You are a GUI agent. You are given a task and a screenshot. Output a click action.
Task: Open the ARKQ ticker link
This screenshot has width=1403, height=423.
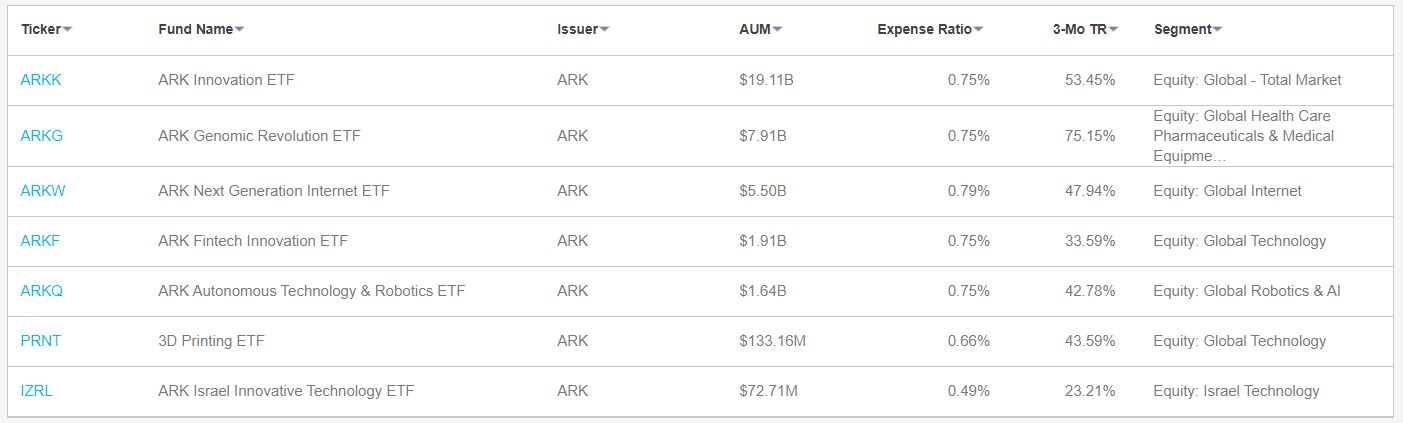[42, 291]
